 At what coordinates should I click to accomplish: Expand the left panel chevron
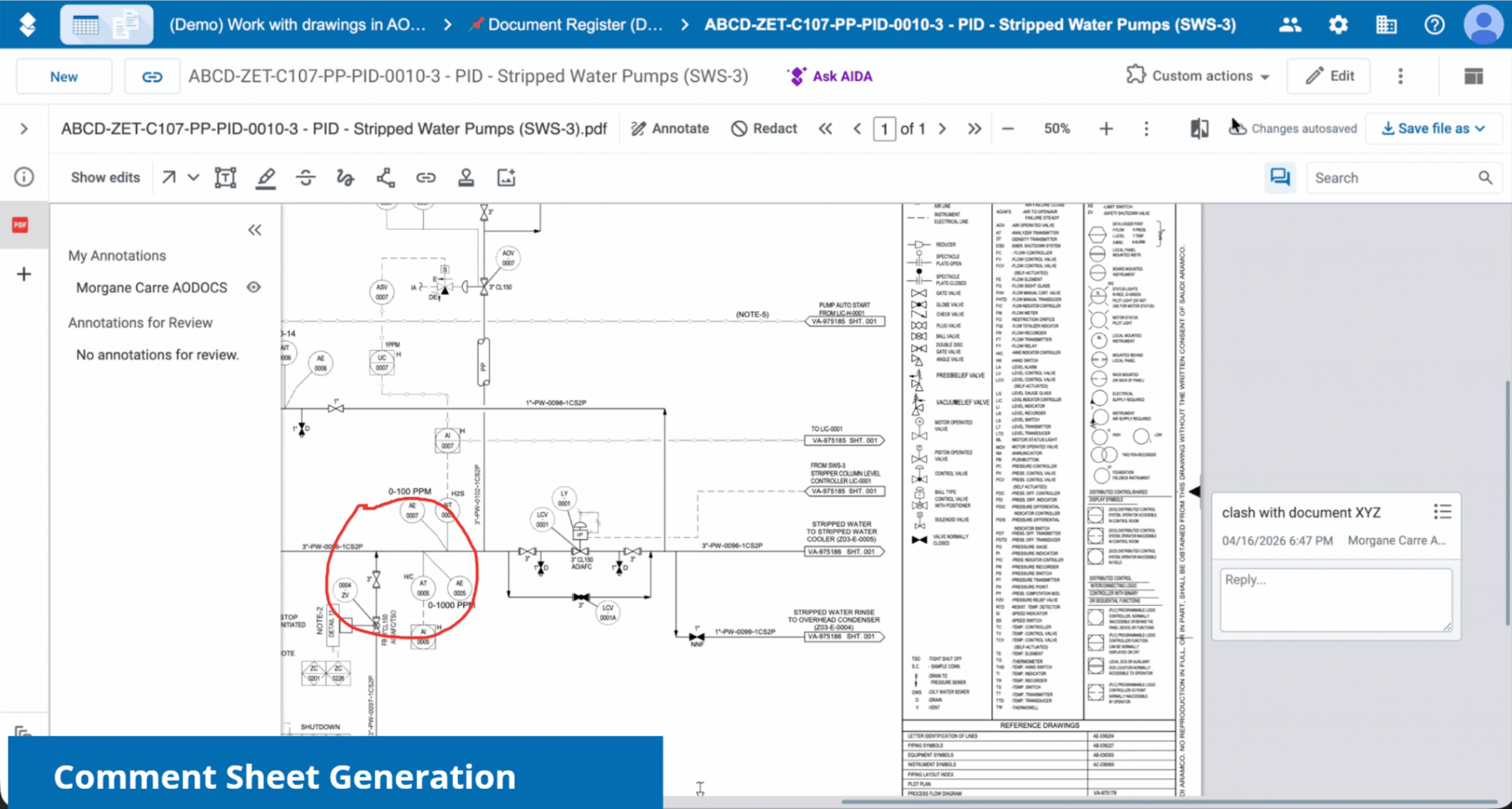click(24, 129)
